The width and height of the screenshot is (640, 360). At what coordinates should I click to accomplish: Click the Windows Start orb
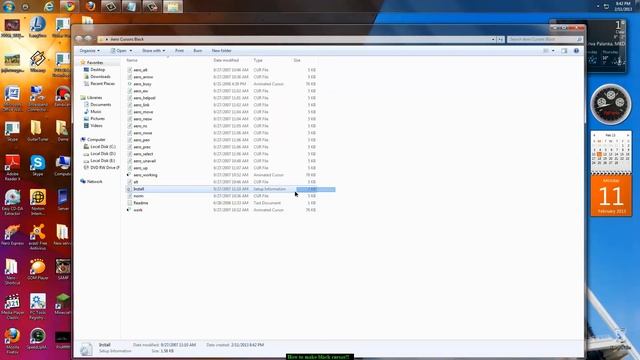9,6
